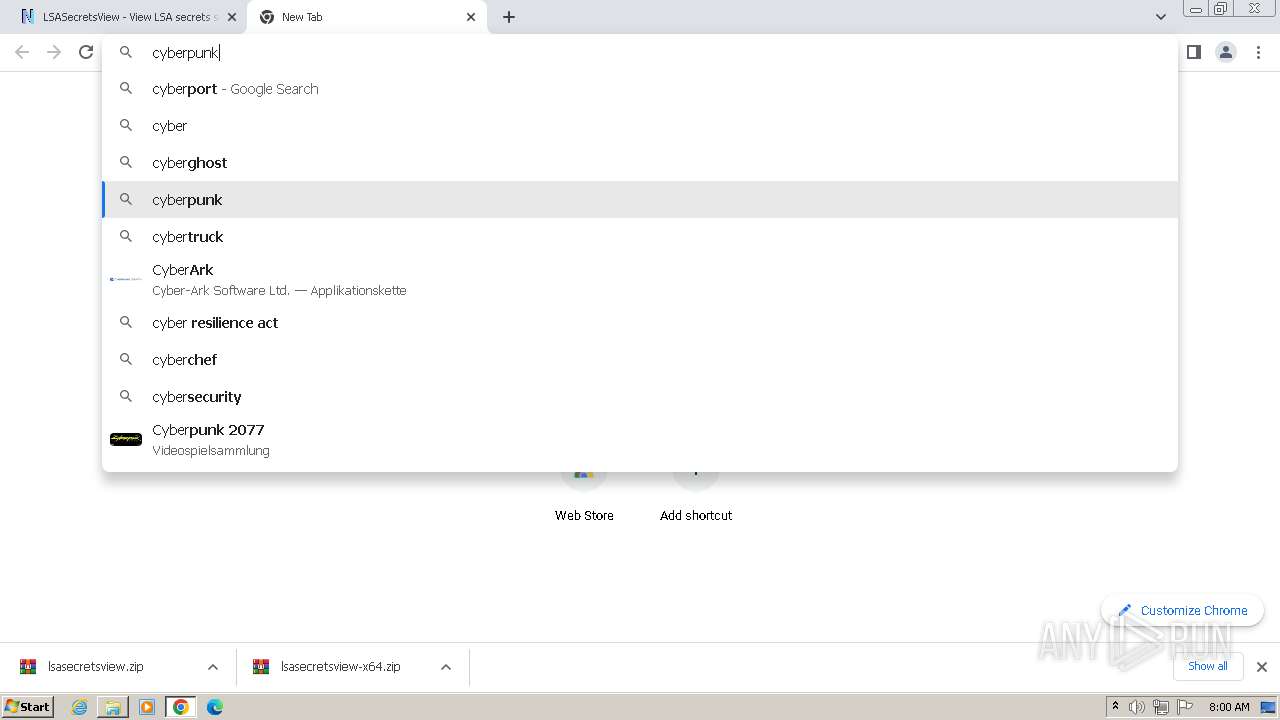Choose the cybersecurity suggestion
This screenshot has width=1280, height=720.
tap(640, 397)
